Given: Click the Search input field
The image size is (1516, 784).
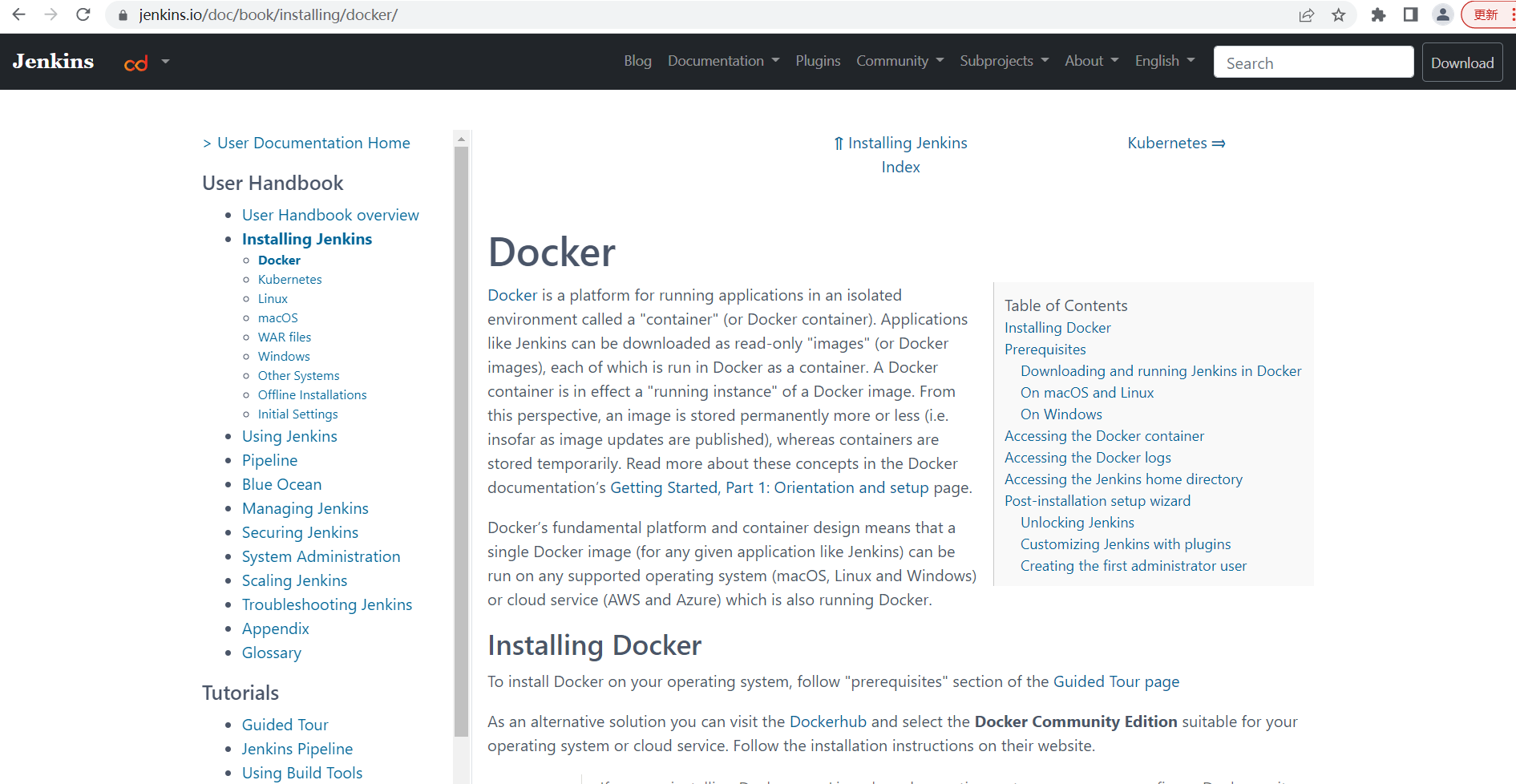Looking at the screenshot, I should [1313, 63].
